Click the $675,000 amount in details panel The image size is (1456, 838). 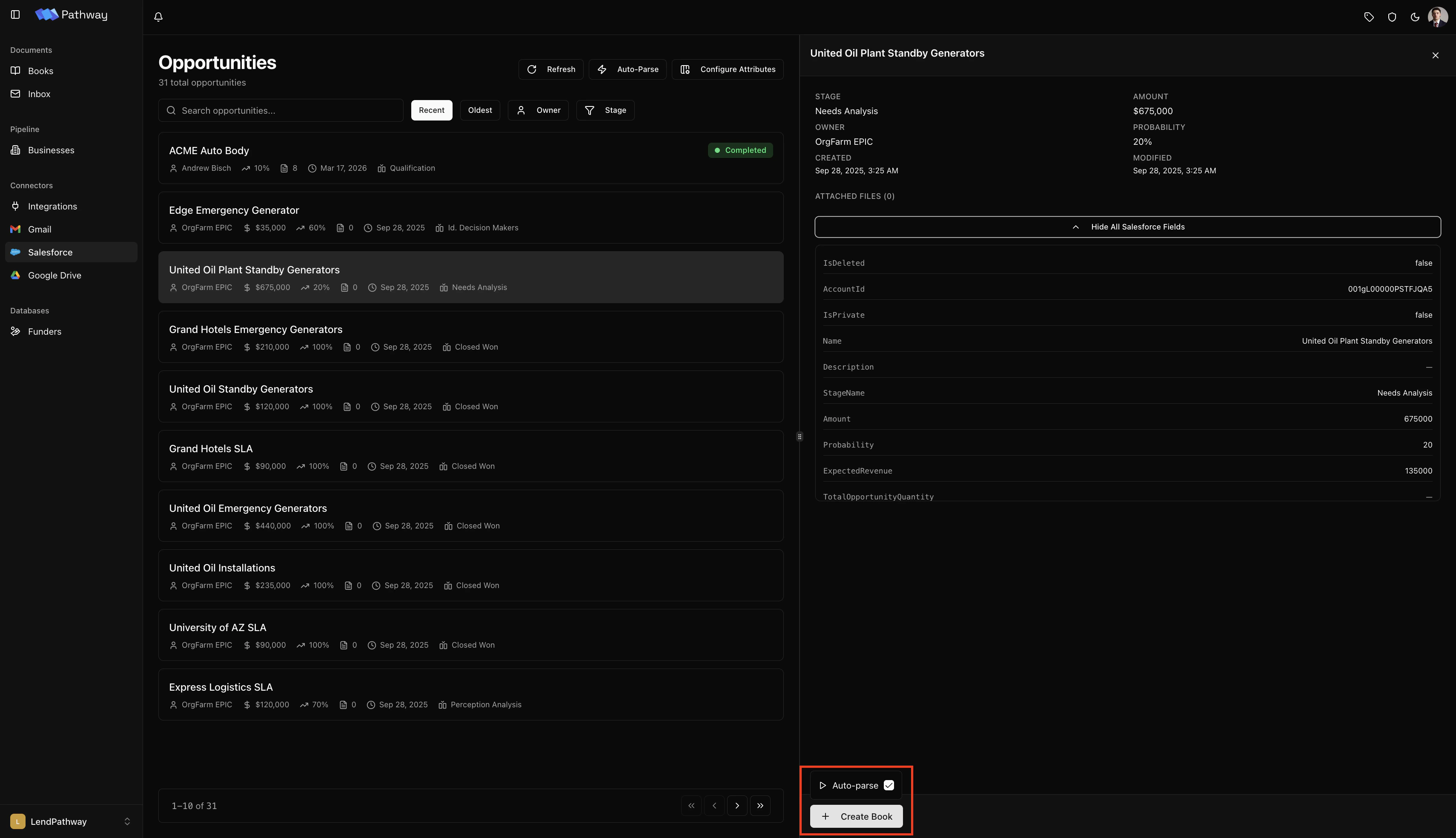[1152, 111]
